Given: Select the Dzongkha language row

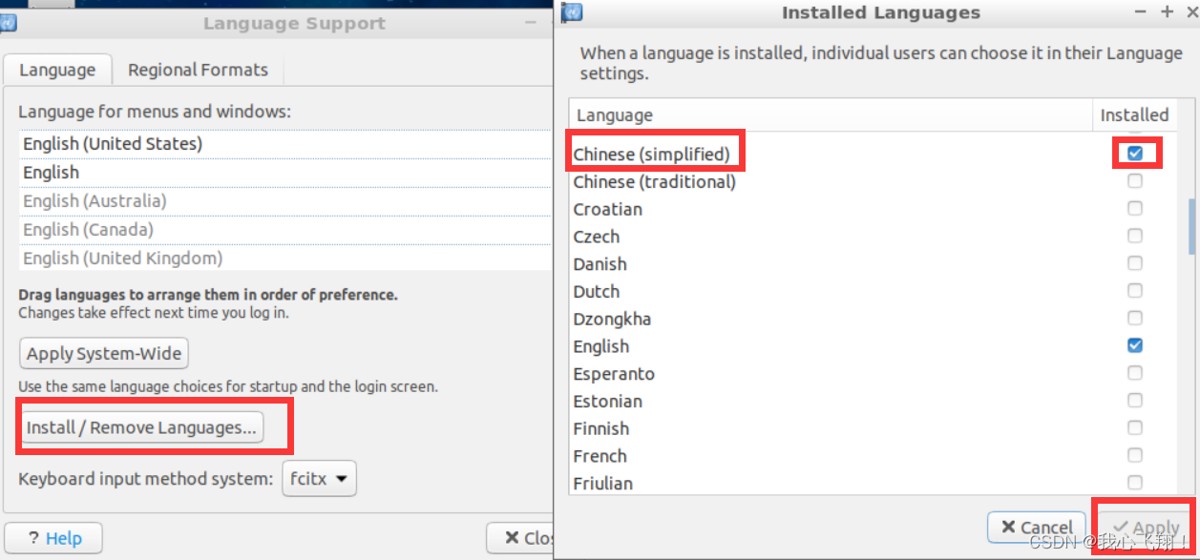Looking at the screenshot, I should (872, 318).
